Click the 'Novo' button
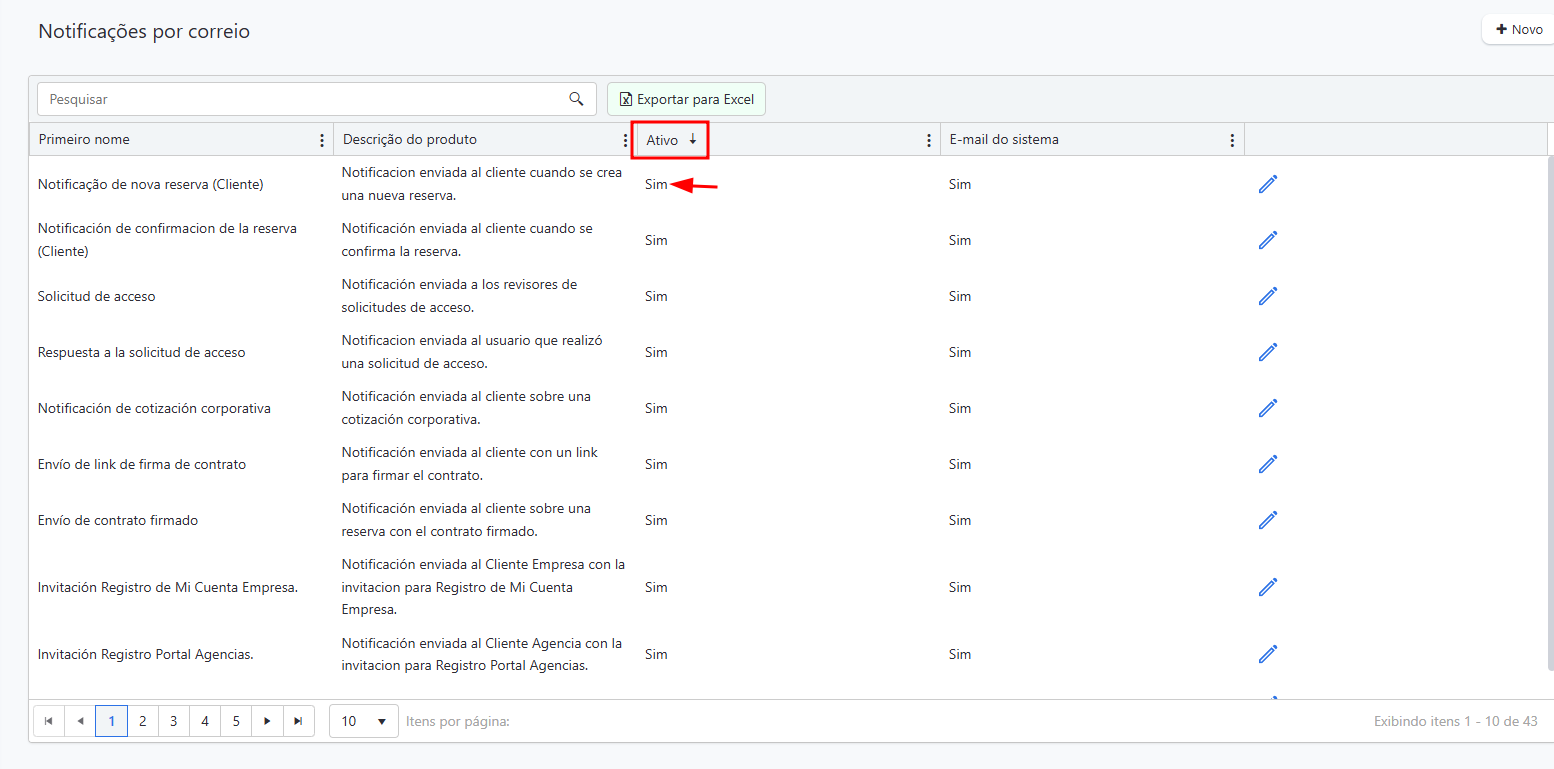The height and width of the screenshot is (769, 1554). click(1518, 30)
